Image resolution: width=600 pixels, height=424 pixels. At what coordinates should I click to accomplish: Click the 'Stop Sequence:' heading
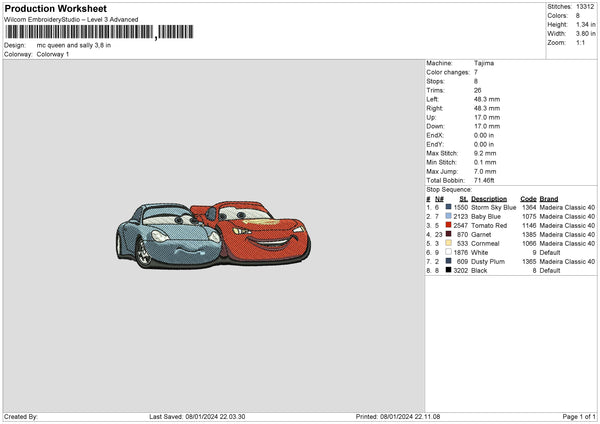coord(449,190)
